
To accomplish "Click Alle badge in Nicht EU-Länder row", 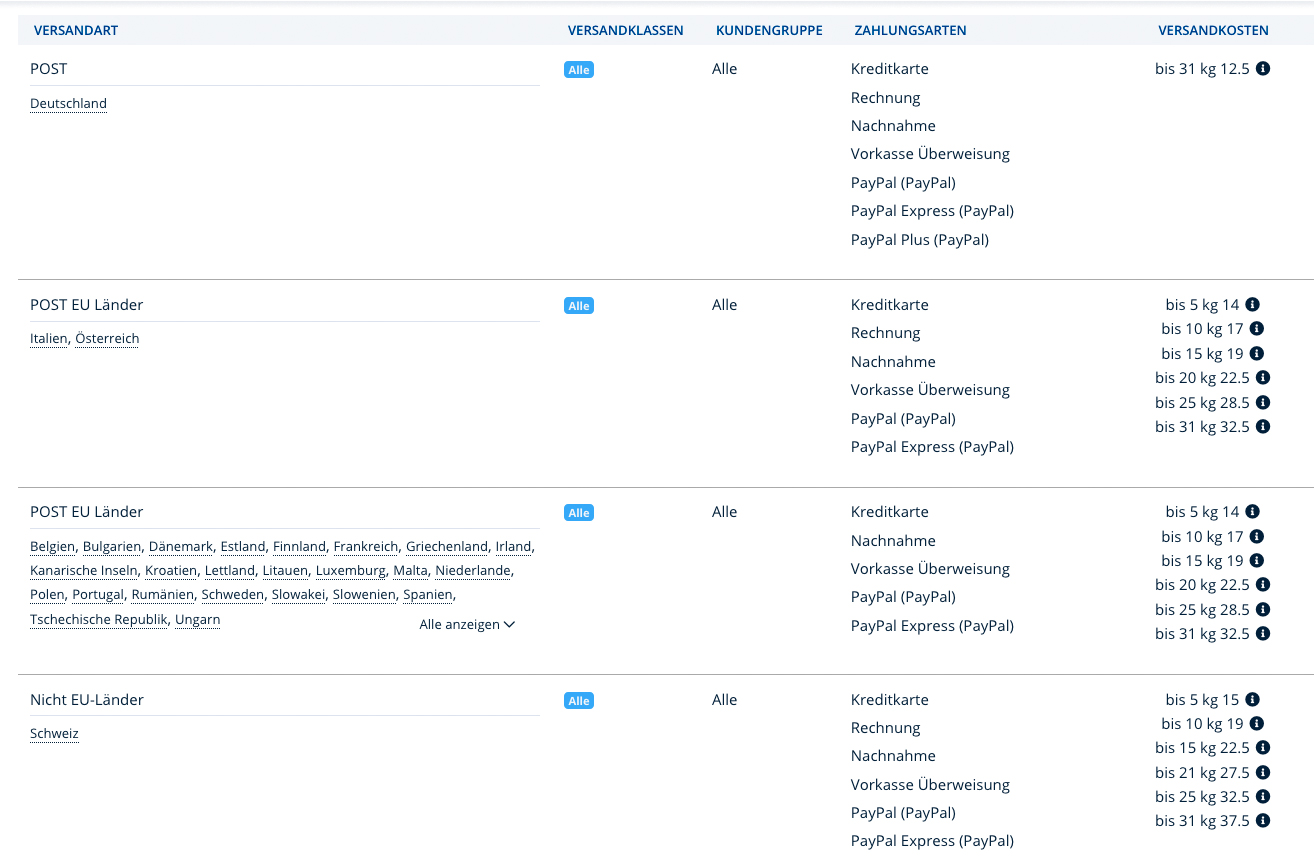I will click(x=578, y=701).
